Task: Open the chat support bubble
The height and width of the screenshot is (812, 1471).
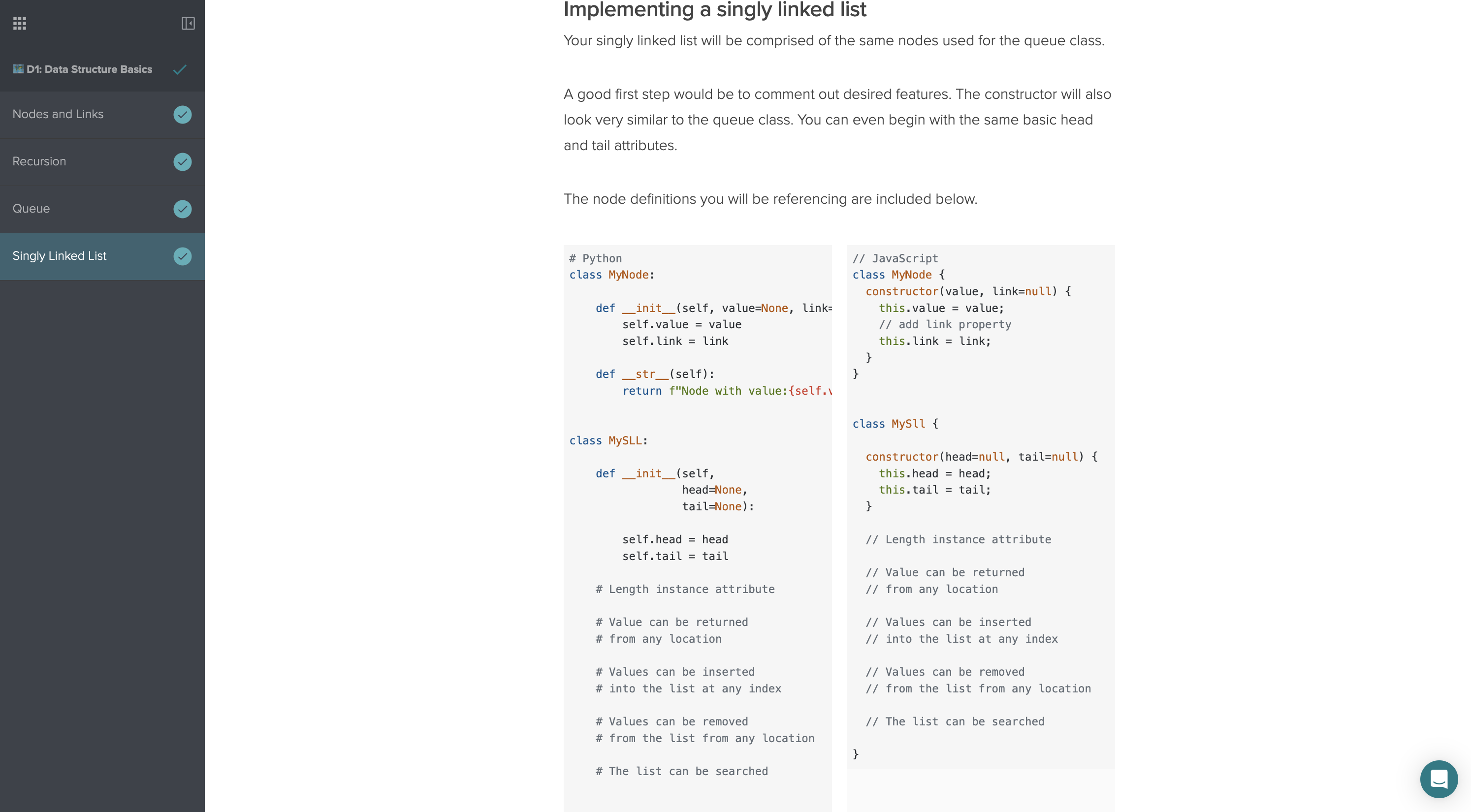Action: pos(1439,779)
